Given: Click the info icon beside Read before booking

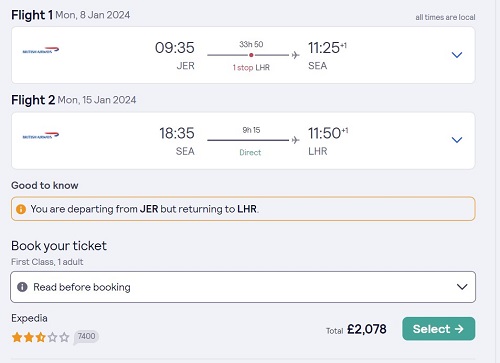Looking at the screenshot, I should pos(22,287).
